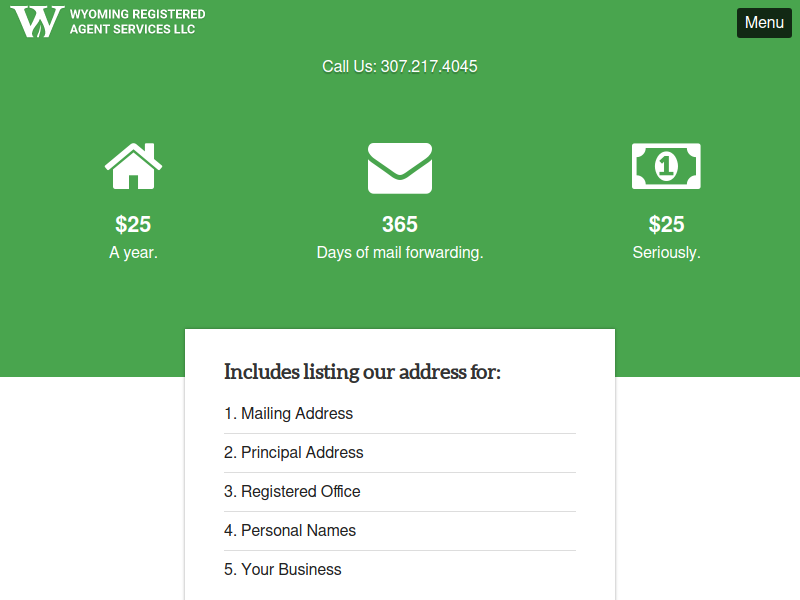The image size is (800, 600).
Task: Select the $25 heading under house icon
Action: tap(133, 224)
